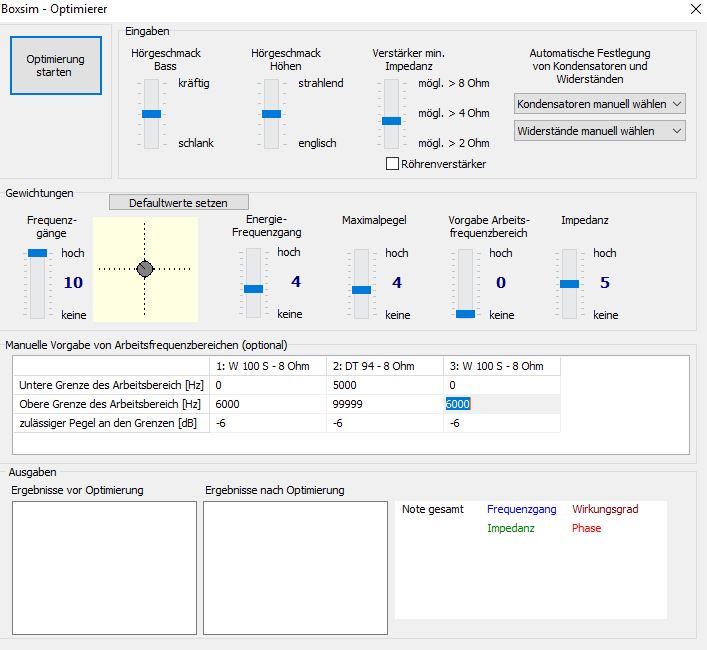
Task: Click Vorgabe Arbeitsfrequenzbereich slider handle
Action: coord(465,313)
